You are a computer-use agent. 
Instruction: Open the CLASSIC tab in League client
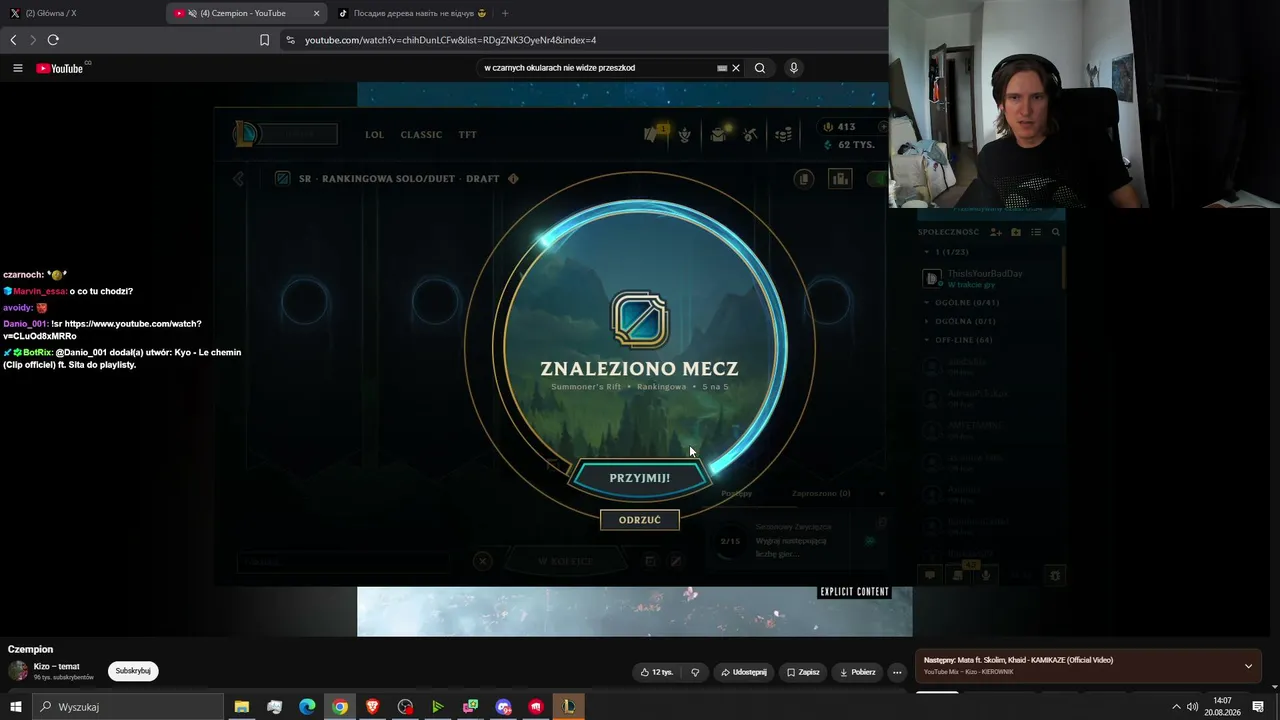coord(421,135)
